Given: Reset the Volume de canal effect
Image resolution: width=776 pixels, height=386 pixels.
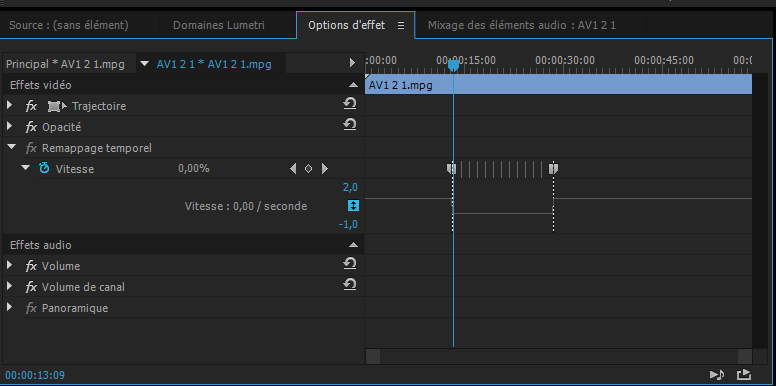Looking at the screenshot, I should [350, 284].
